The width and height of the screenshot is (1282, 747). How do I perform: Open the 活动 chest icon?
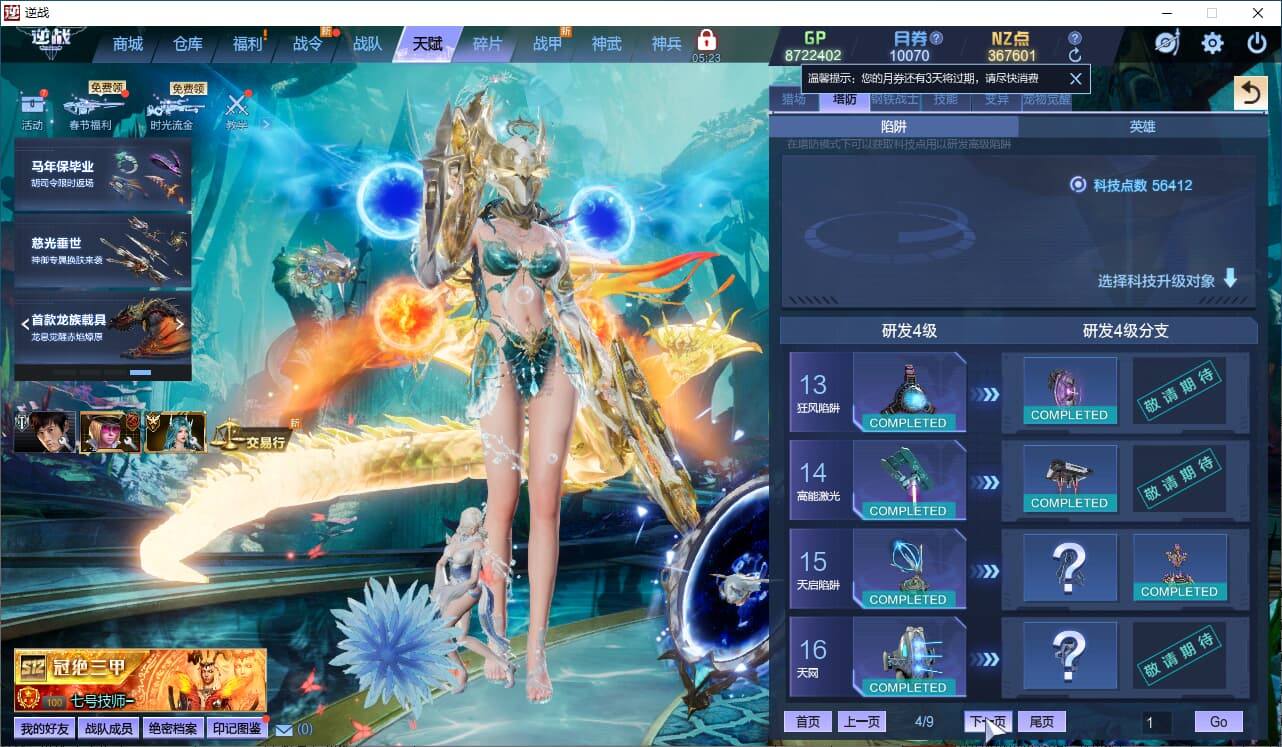coord(32,104)
